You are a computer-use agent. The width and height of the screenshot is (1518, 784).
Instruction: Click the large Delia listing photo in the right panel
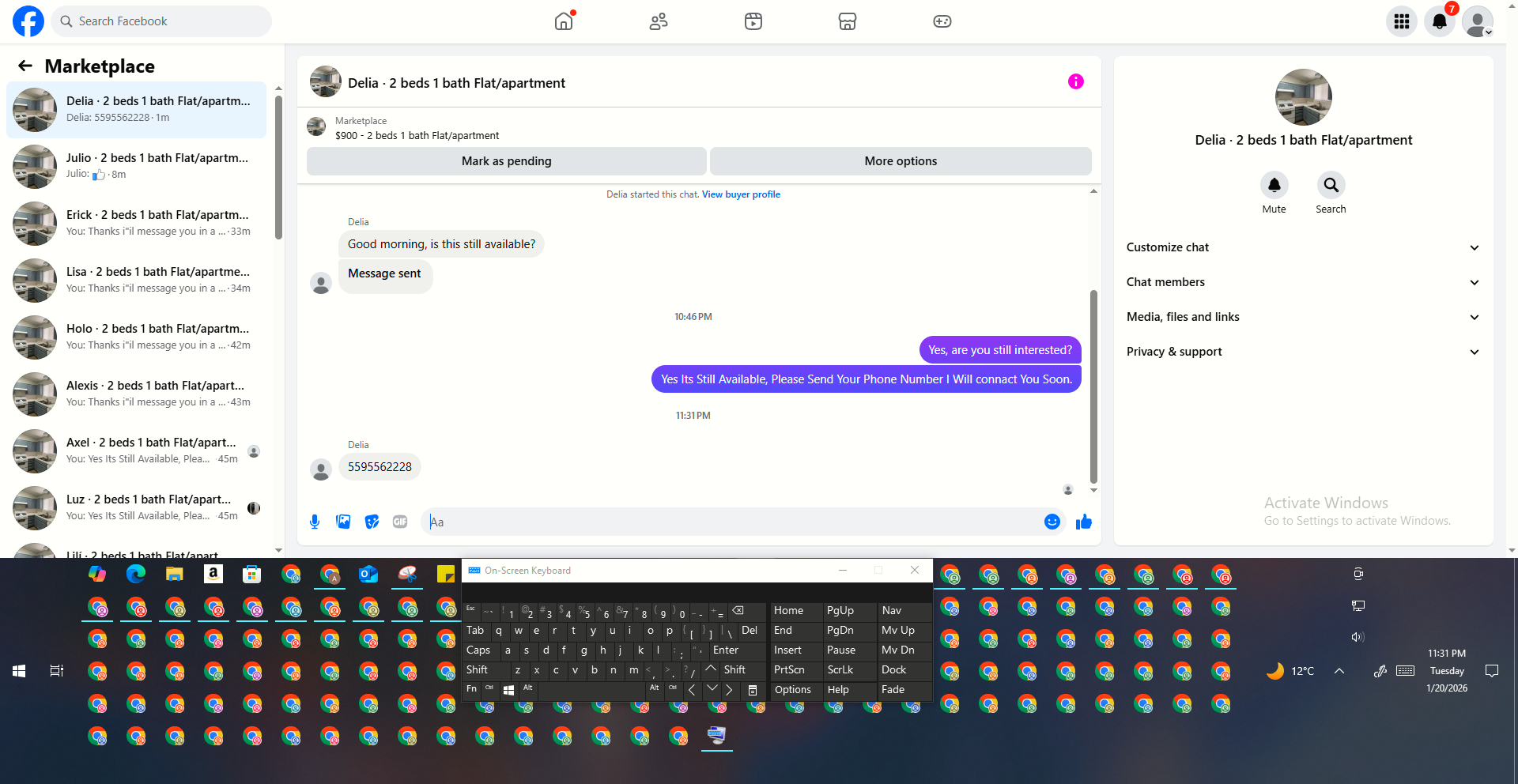point(1304,97)
